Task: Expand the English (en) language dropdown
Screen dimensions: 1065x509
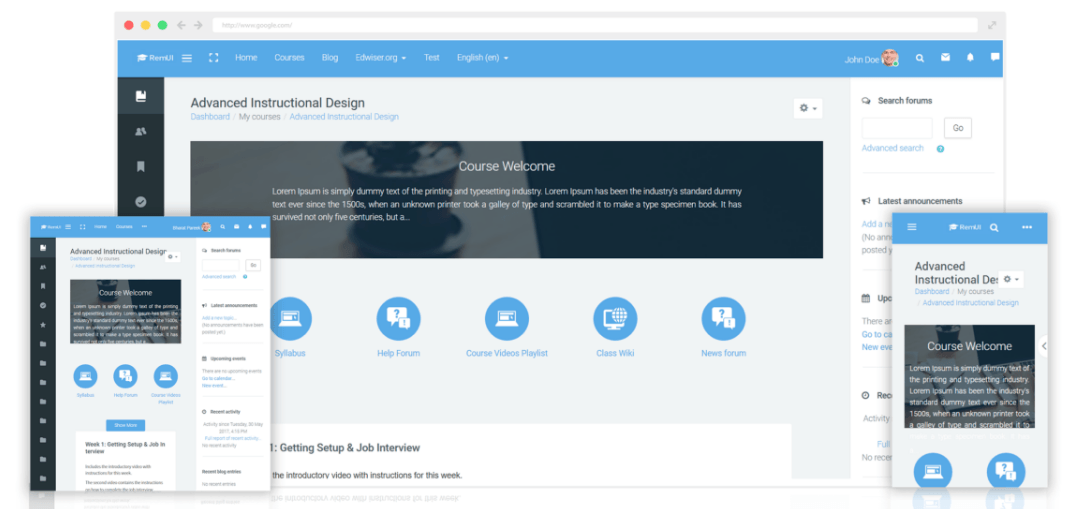Action: point(482,58)
